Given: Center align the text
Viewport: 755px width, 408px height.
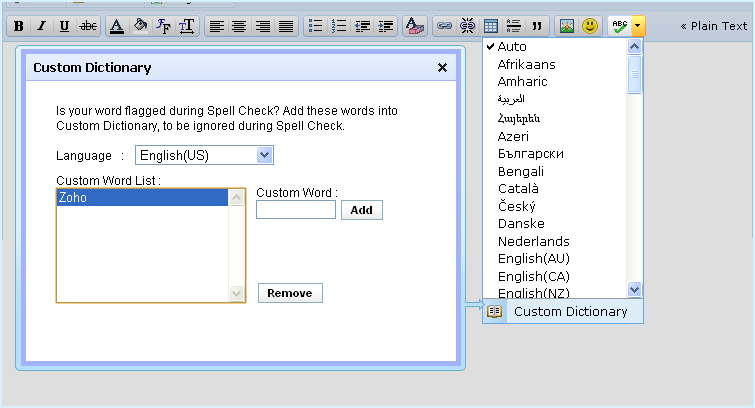Looking at the screenshot, I should [240, 27].
